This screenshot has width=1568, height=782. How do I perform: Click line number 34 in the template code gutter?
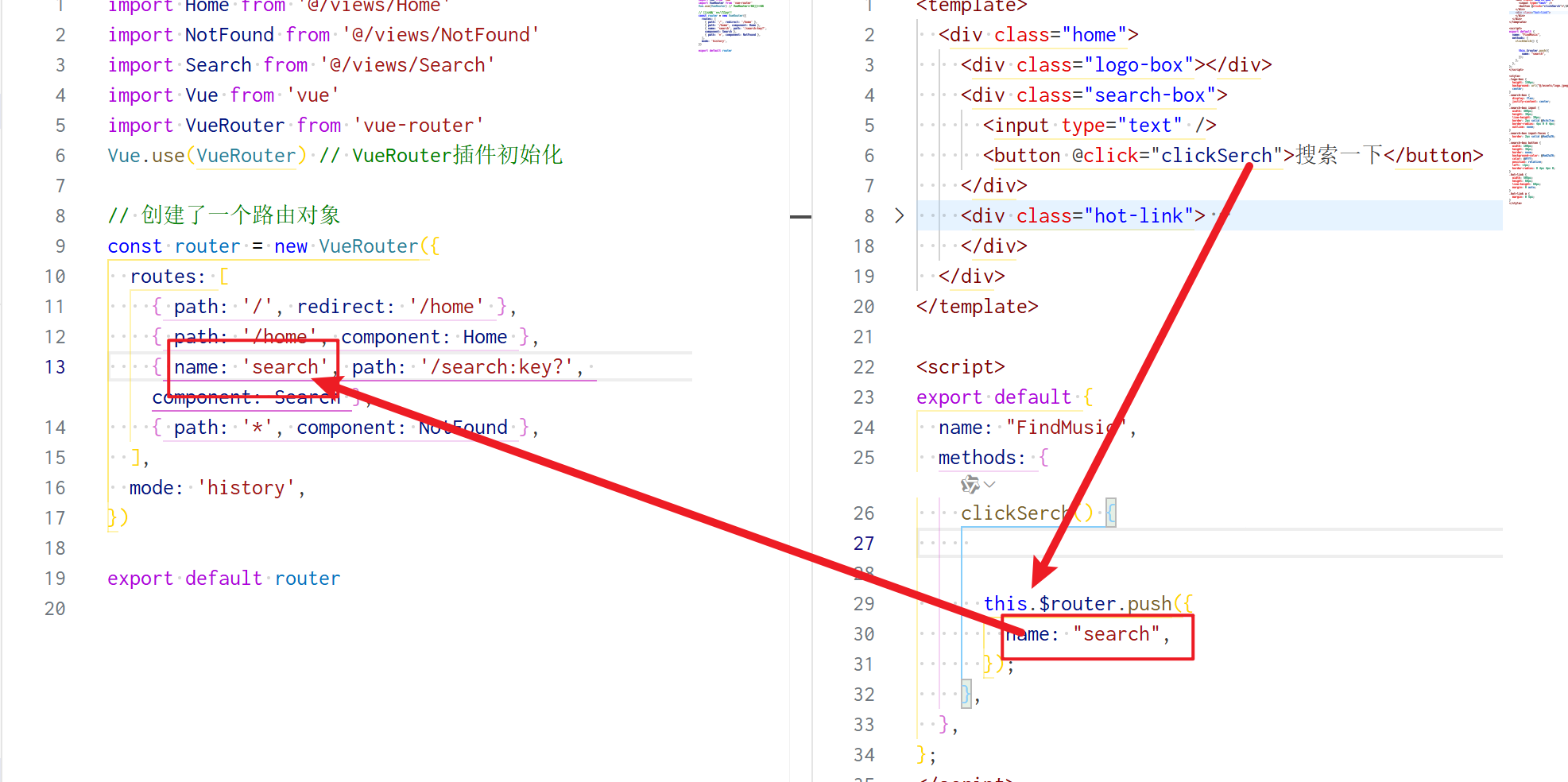[x=864, y=755]
